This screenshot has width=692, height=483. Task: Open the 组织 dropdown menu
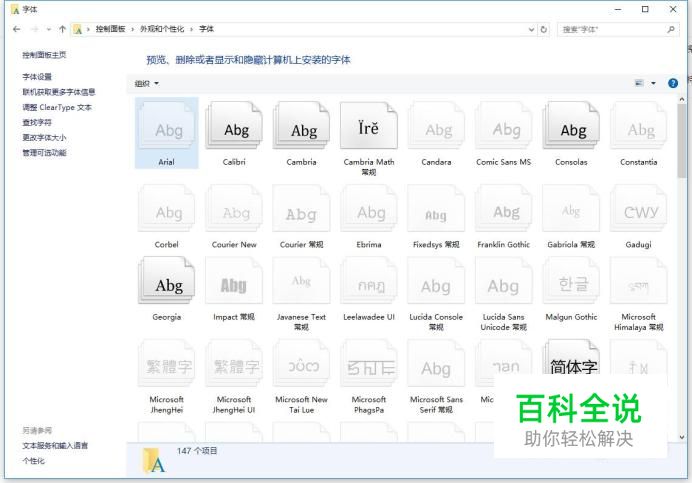pyautogui.click(x=147, y=83)
